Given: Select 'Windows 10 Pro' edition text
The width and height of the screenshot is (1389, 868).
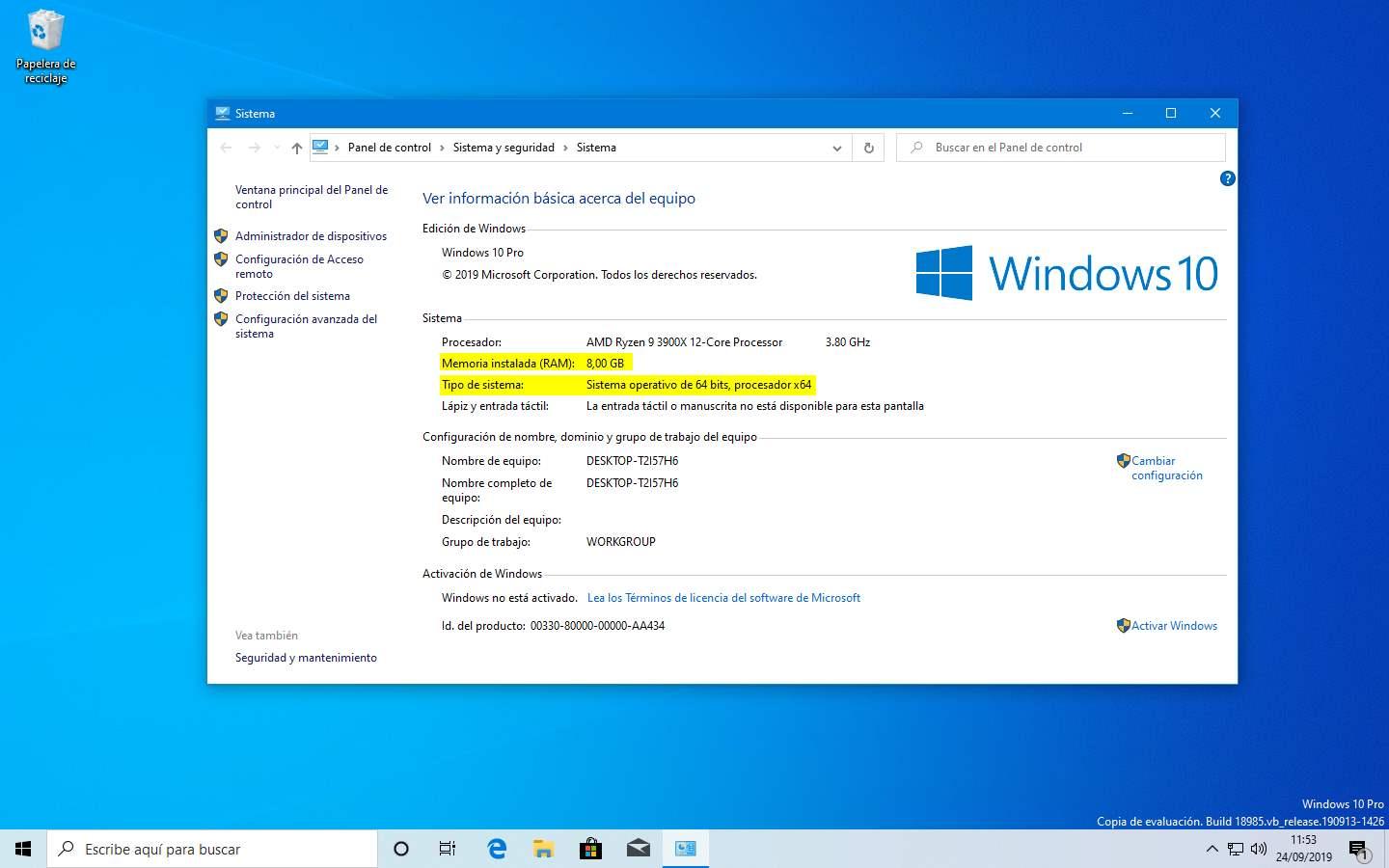Looking at the screenshot, I should pyautogui.click(x=482, y=253).
